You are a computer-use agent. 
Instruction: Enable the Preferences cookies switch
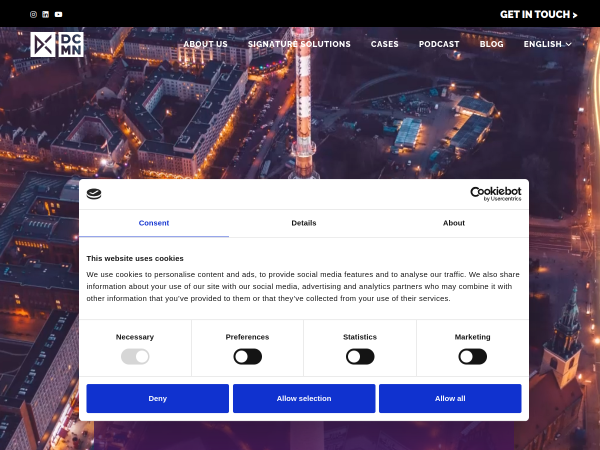(x=248, y=357)
